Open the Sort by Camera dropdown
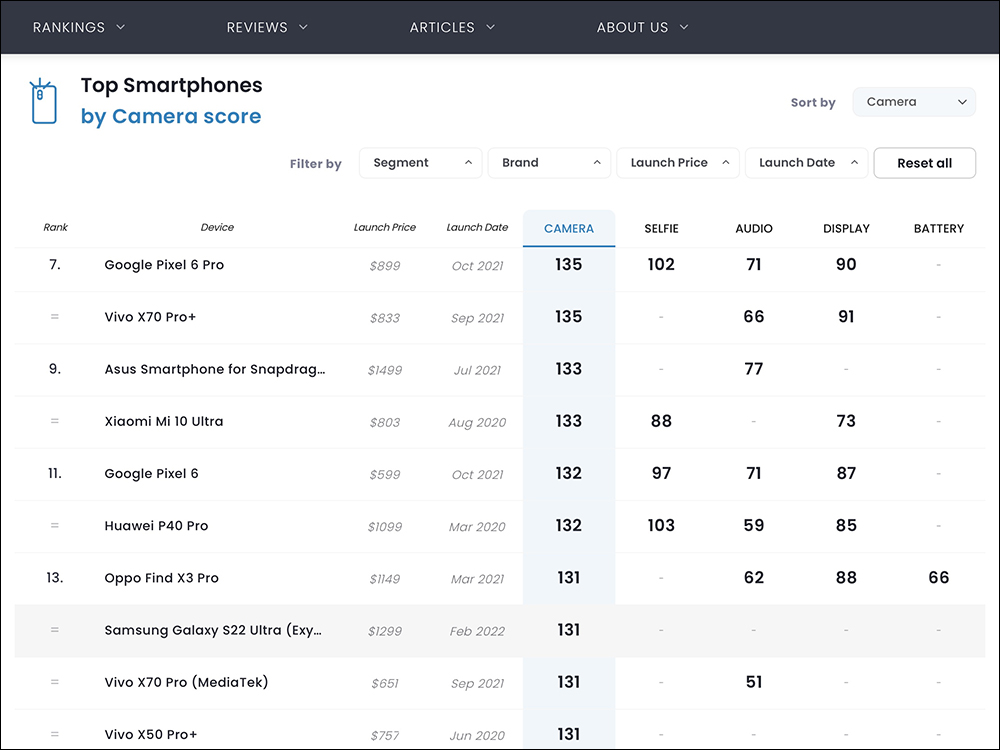This screenshot has width=1000, height=750. [x=913, y=102]
